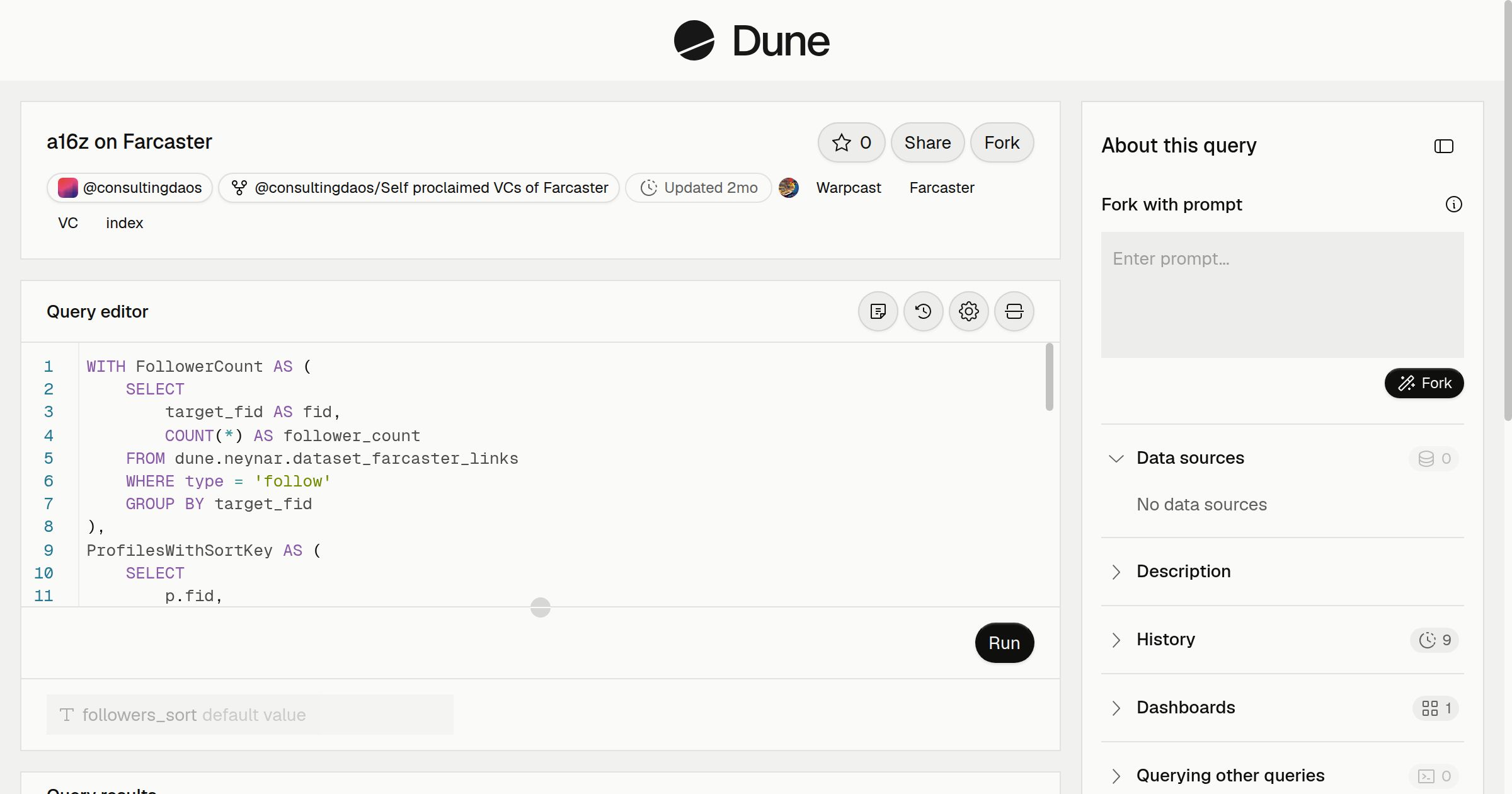
Task: Select the index tag
Action: [x=125, y=223]
